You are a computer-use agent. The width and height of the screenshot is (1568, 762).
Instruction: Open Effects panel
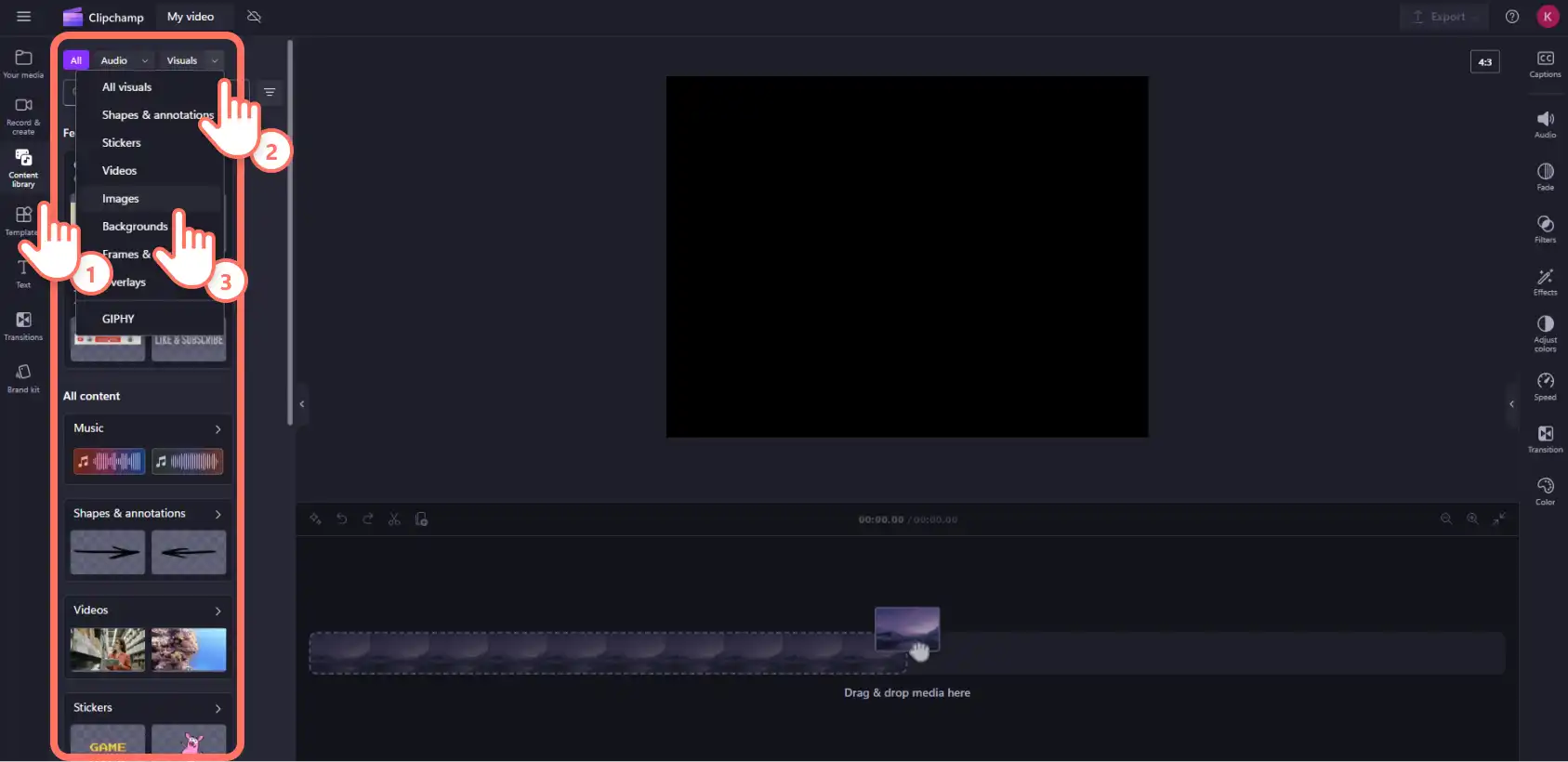click(x=1545, y=282)
